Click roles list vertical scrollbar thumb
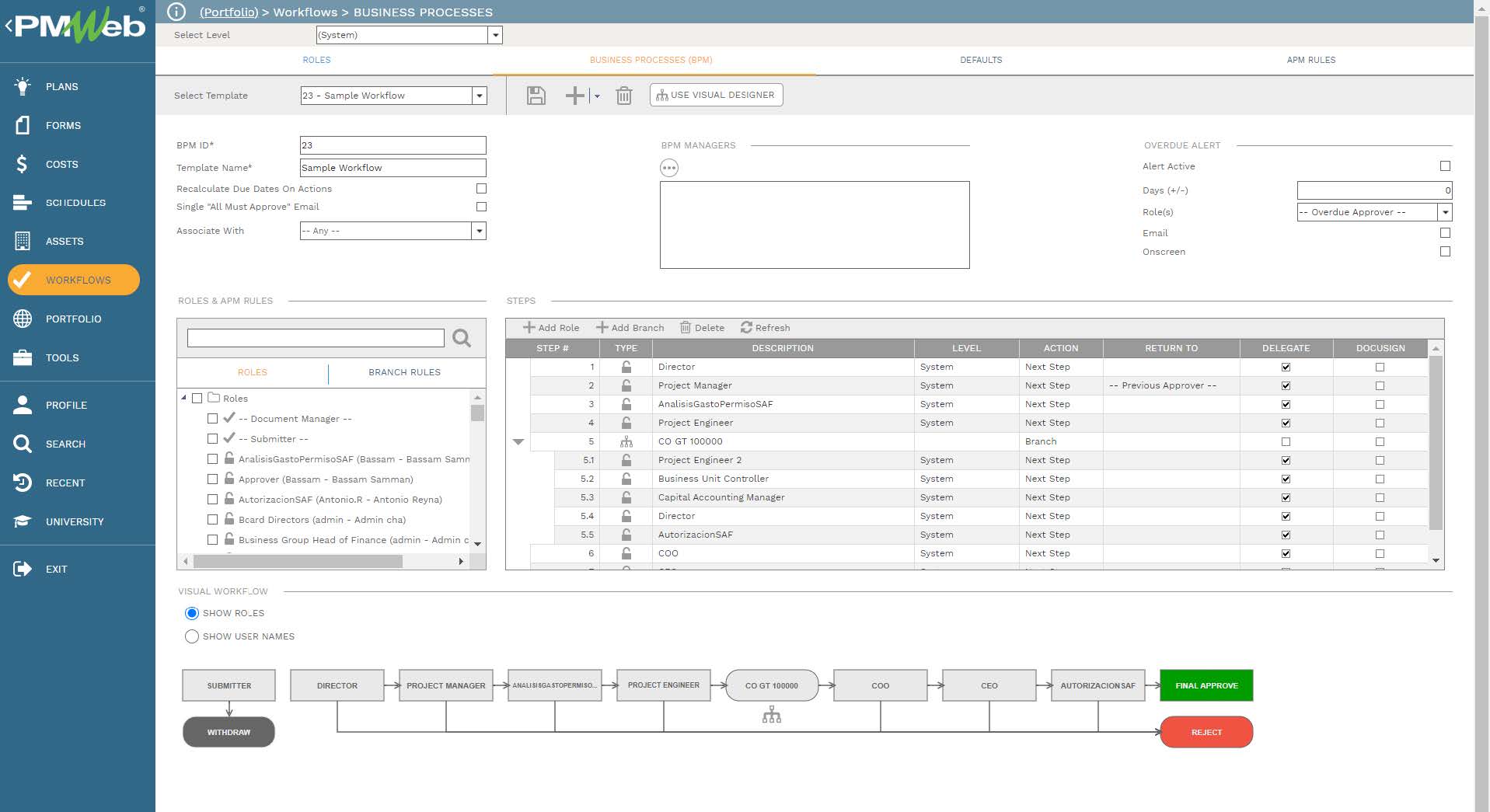This screenshot has height=812, width=1490. coord(477,413)
